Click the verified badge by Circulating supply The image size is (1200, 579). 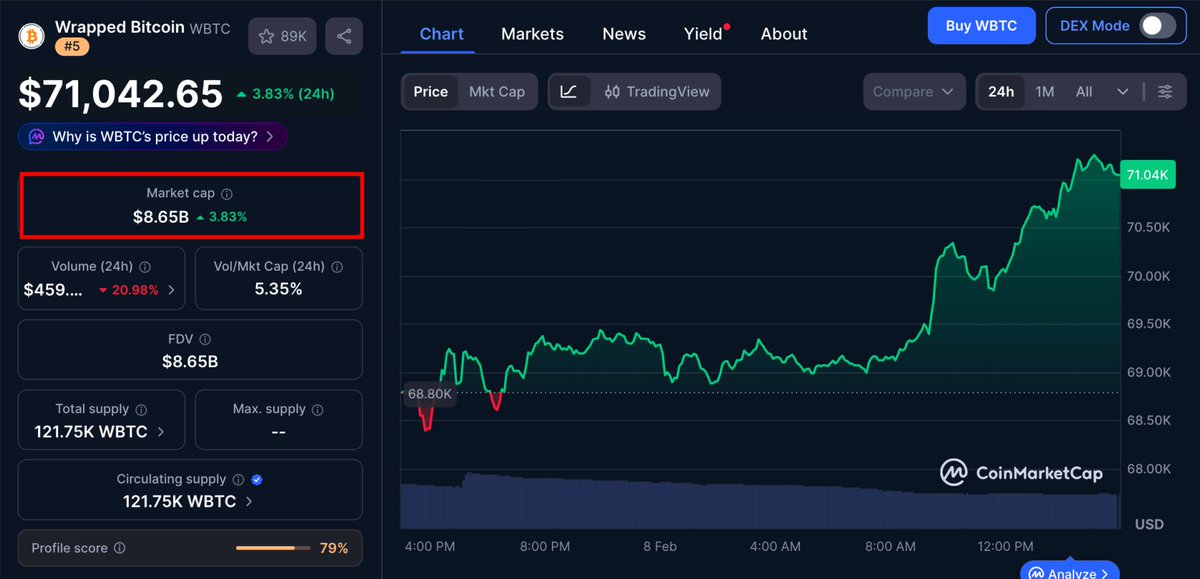257,480
